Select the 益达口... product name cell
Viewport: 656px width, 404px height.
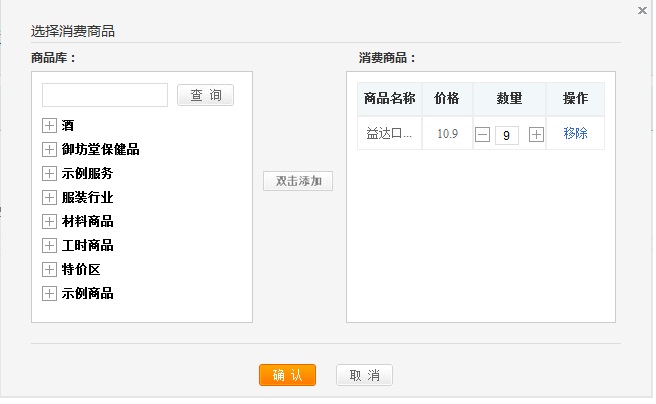(x=389, y=134)
